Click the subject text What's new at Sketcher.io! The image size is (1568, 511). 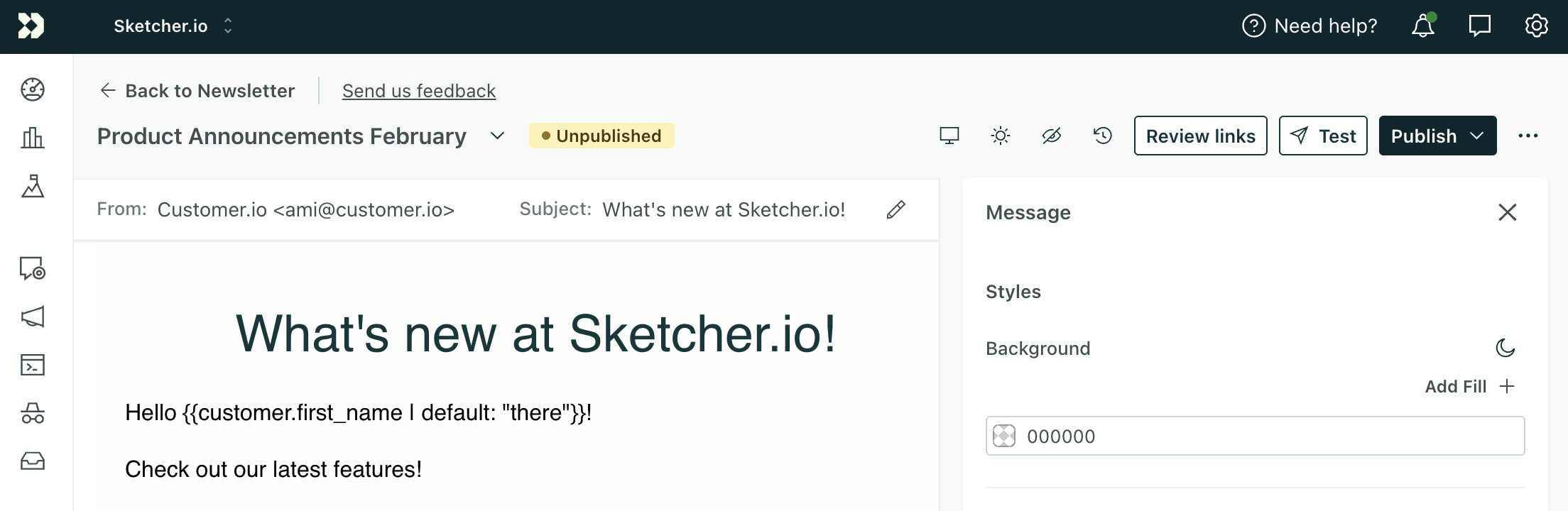[x=724, y=210]
